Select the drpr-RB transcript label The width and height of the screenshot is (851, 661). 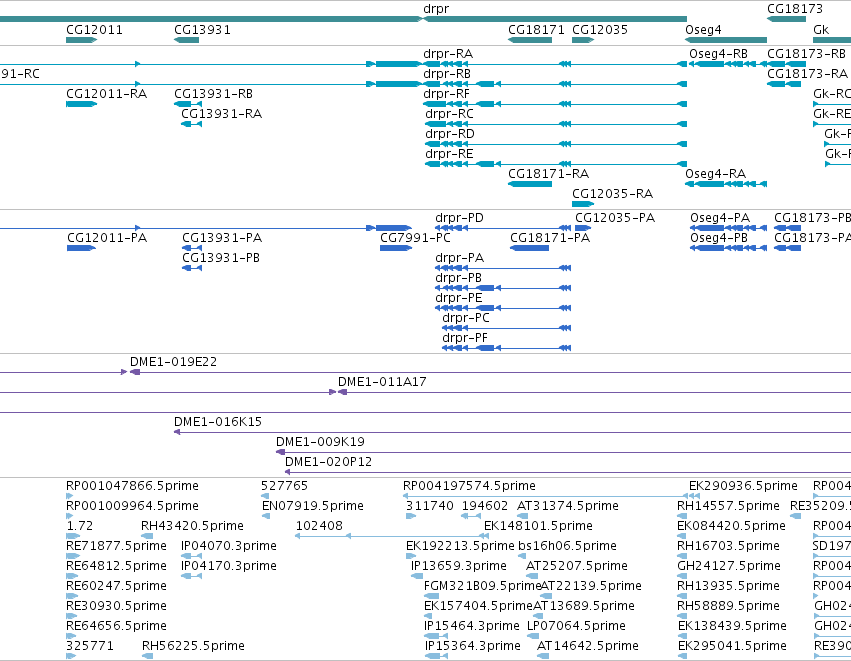447,74
